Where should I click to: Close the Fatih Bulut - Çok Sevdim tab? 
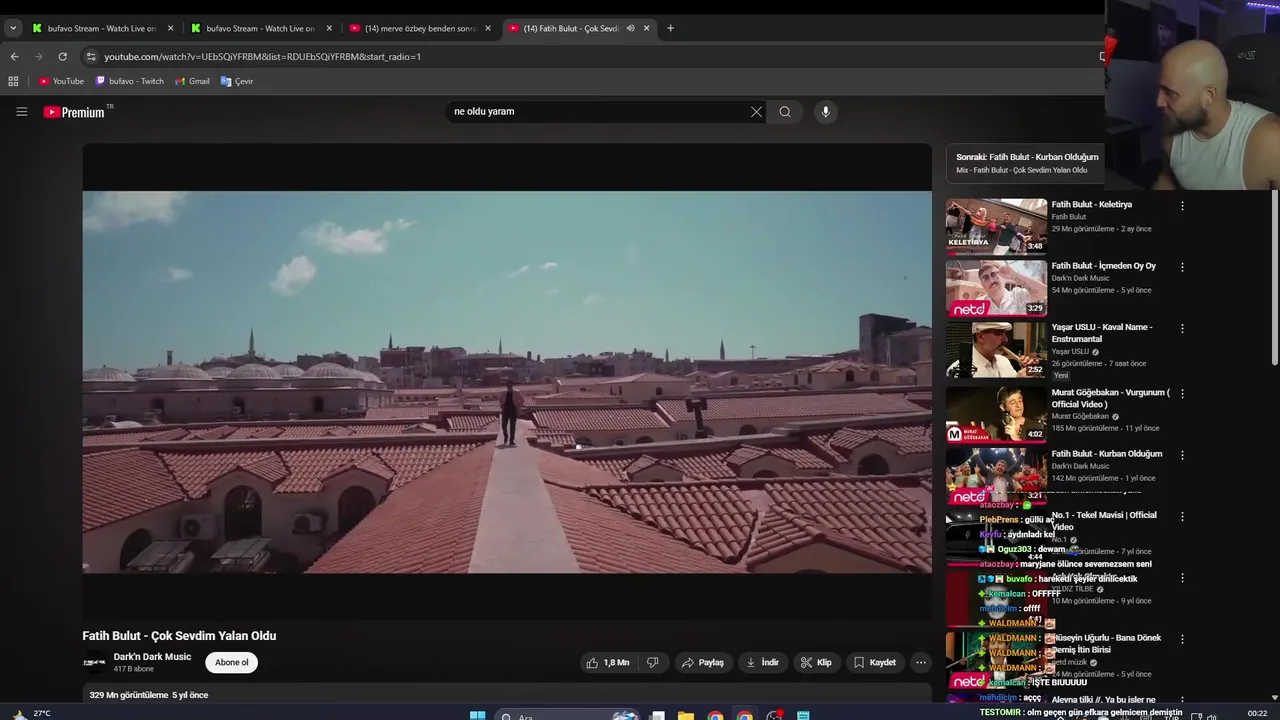click(x=647, y=28)
